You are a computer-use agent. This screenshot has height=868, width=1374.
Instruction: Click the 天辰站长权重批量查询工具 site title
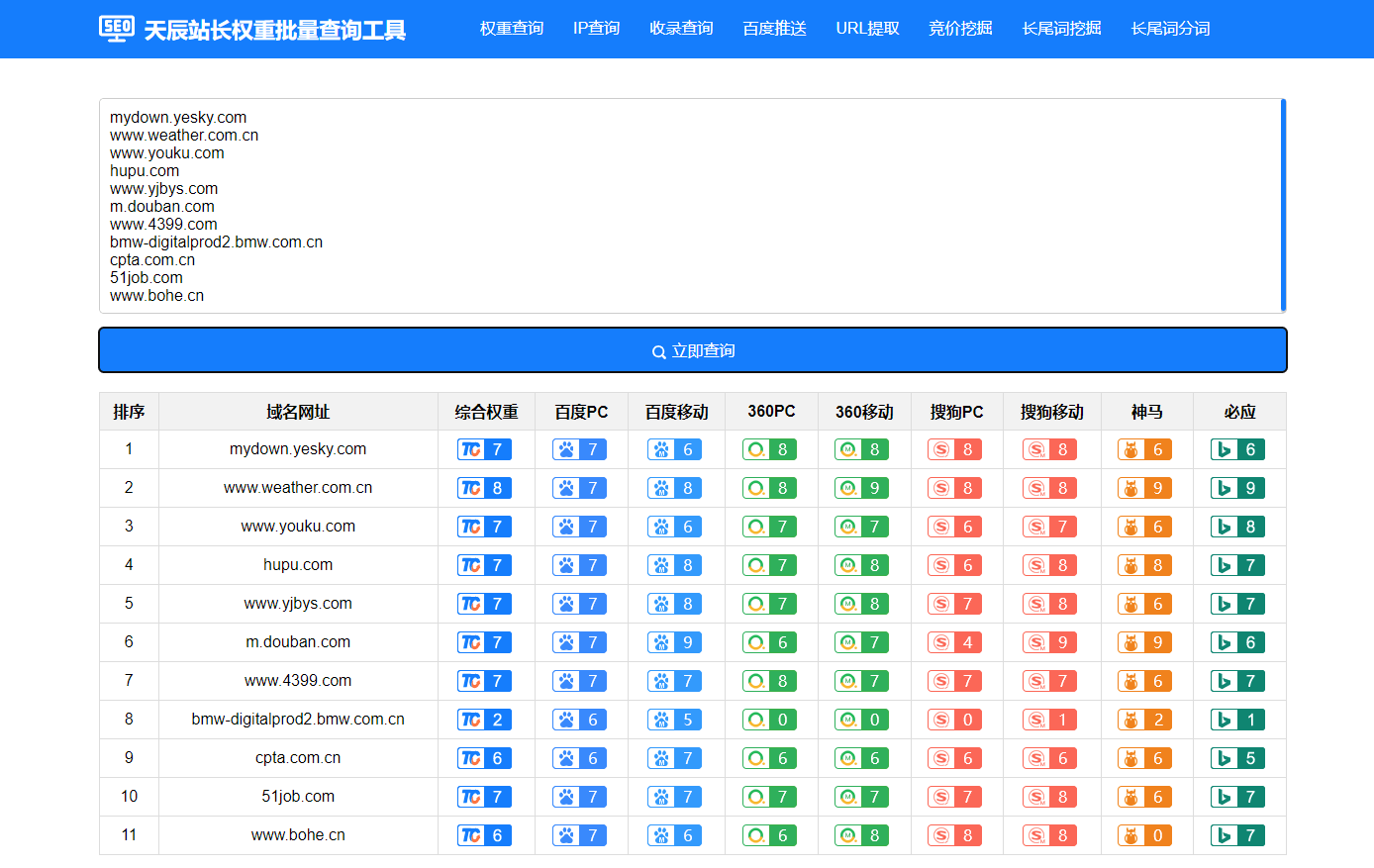275,30
